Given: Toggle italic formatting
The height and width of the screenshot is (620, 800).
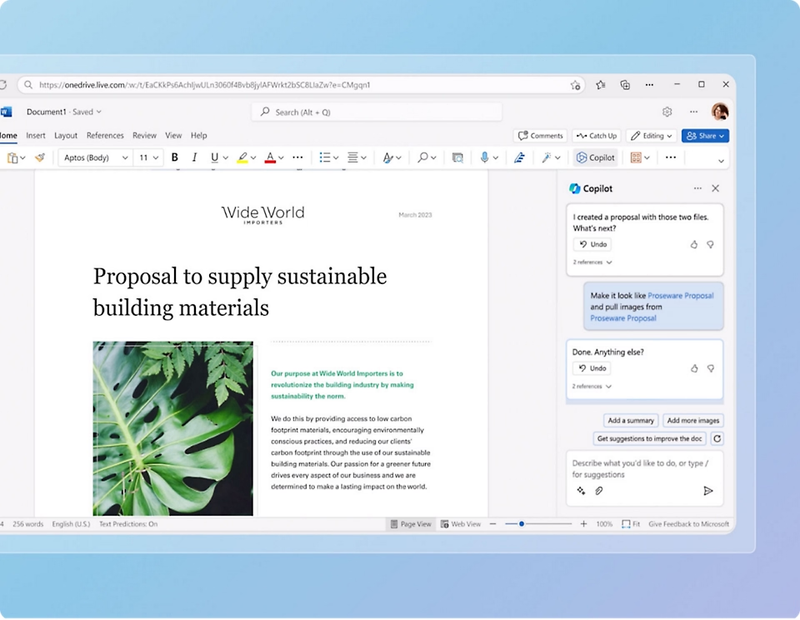Looking at the screenshot, I should [x=194, y=158].
